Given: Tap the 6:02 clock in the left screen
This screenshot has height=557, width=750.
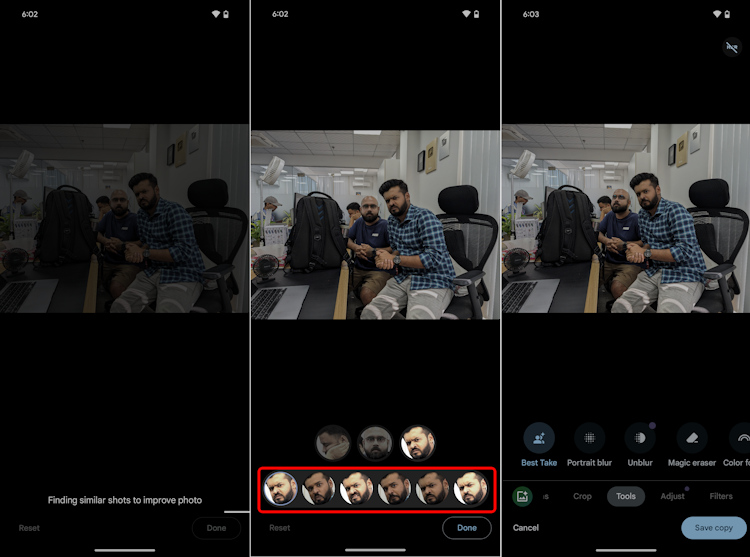Looking at the screenshot, I should [x=30, y=14].
